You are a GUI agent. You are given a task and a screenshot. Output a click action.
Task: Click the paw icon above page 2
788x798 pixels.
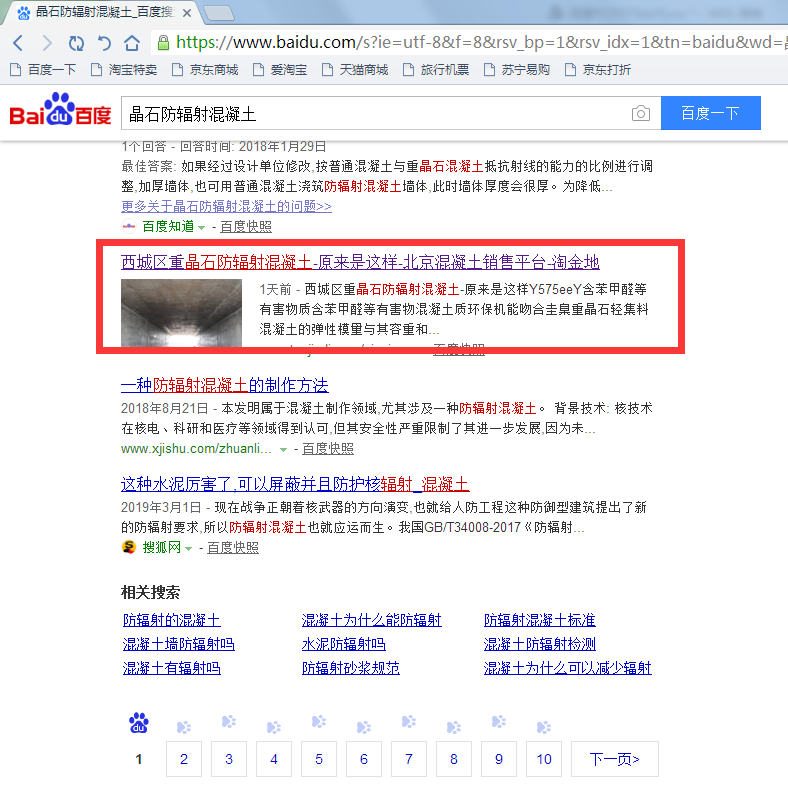(x=184, y=727)
